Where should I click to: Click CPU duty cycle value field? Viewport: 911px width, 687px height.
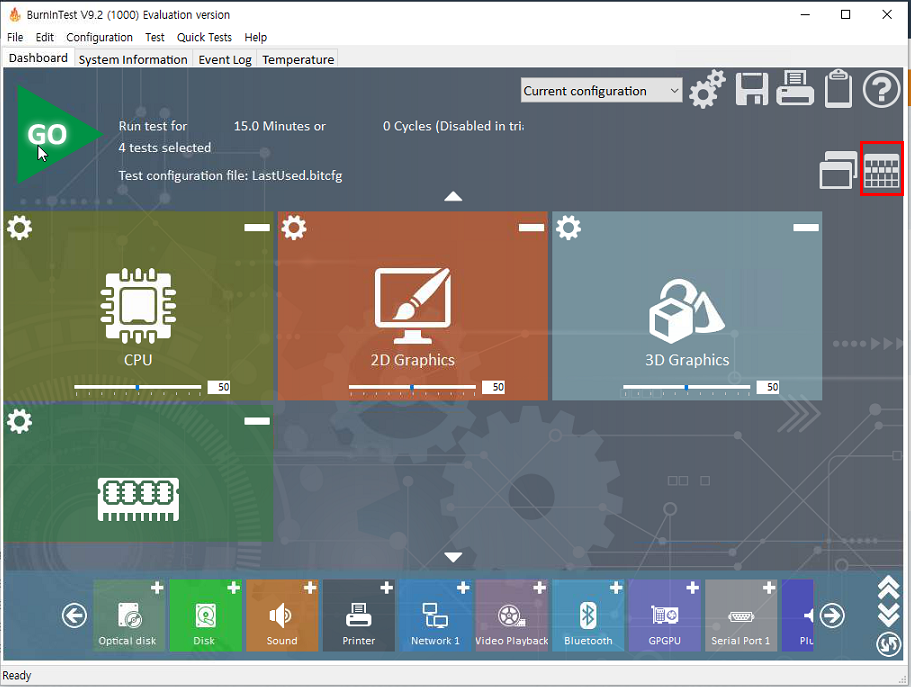(x=219, y=387)
